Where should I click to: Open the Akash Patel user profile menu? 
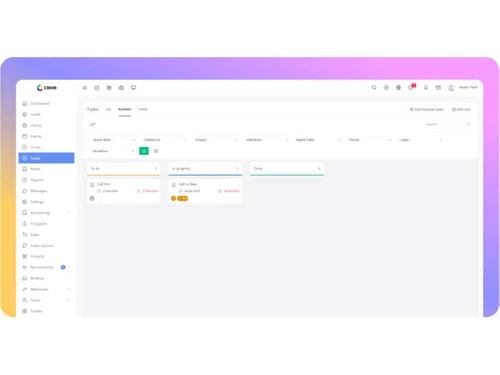[x=463, y=87]
